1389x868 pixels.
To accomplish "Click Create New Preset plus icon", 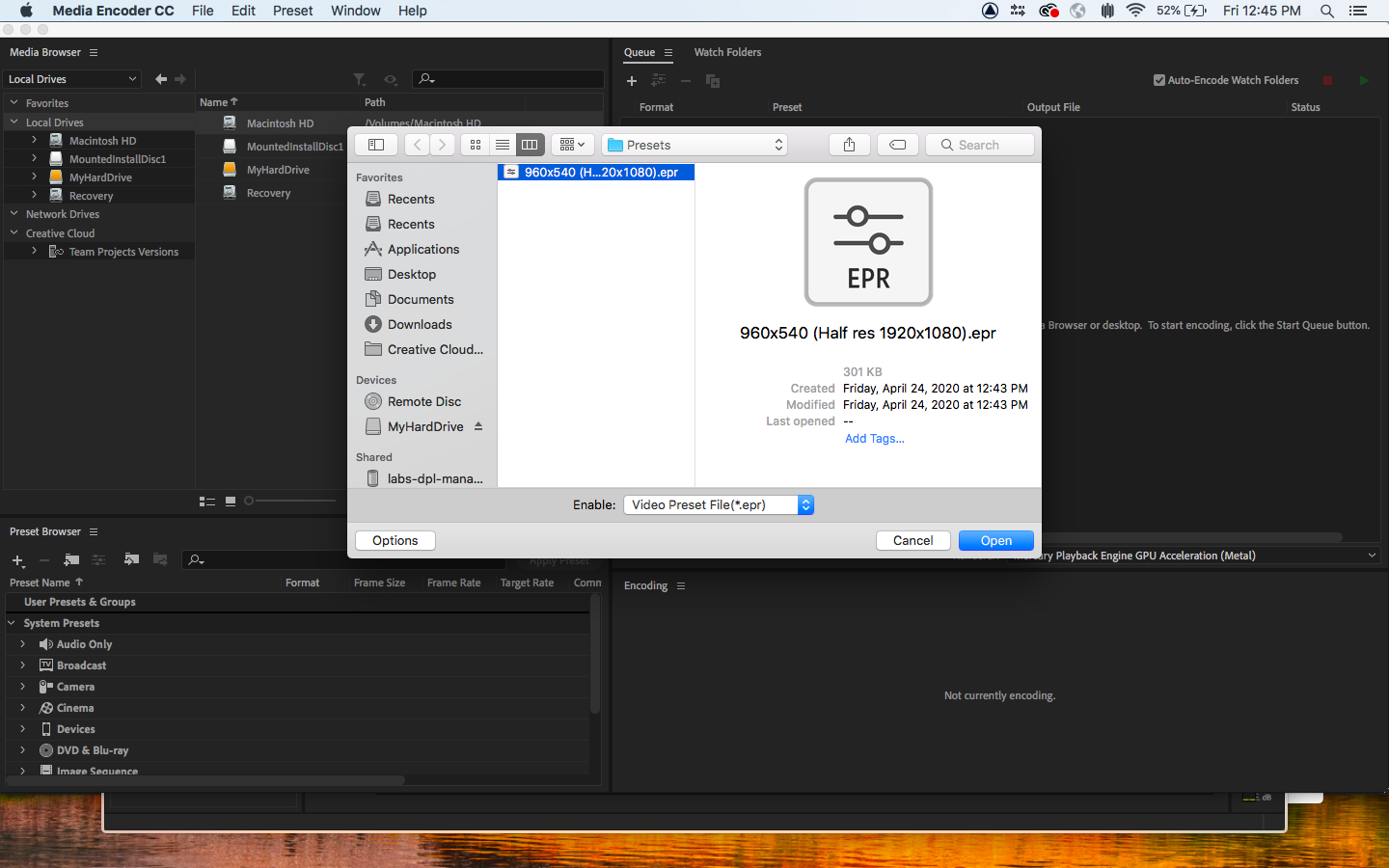I will [18, 560].
